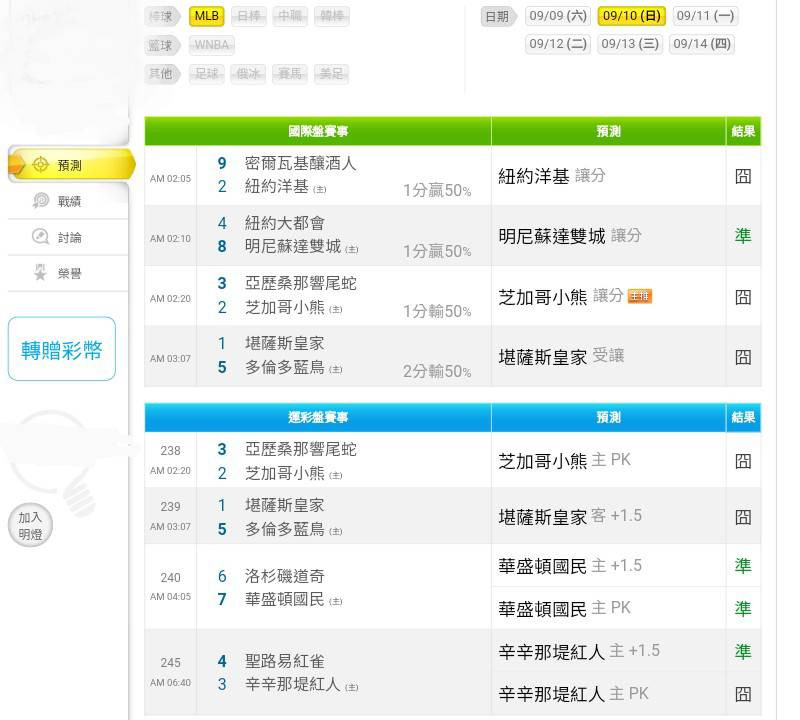Image resolution: width=800 pixels, height=720 pixels.
Task: Choose date 09/13 (三)
Action: 630,44
